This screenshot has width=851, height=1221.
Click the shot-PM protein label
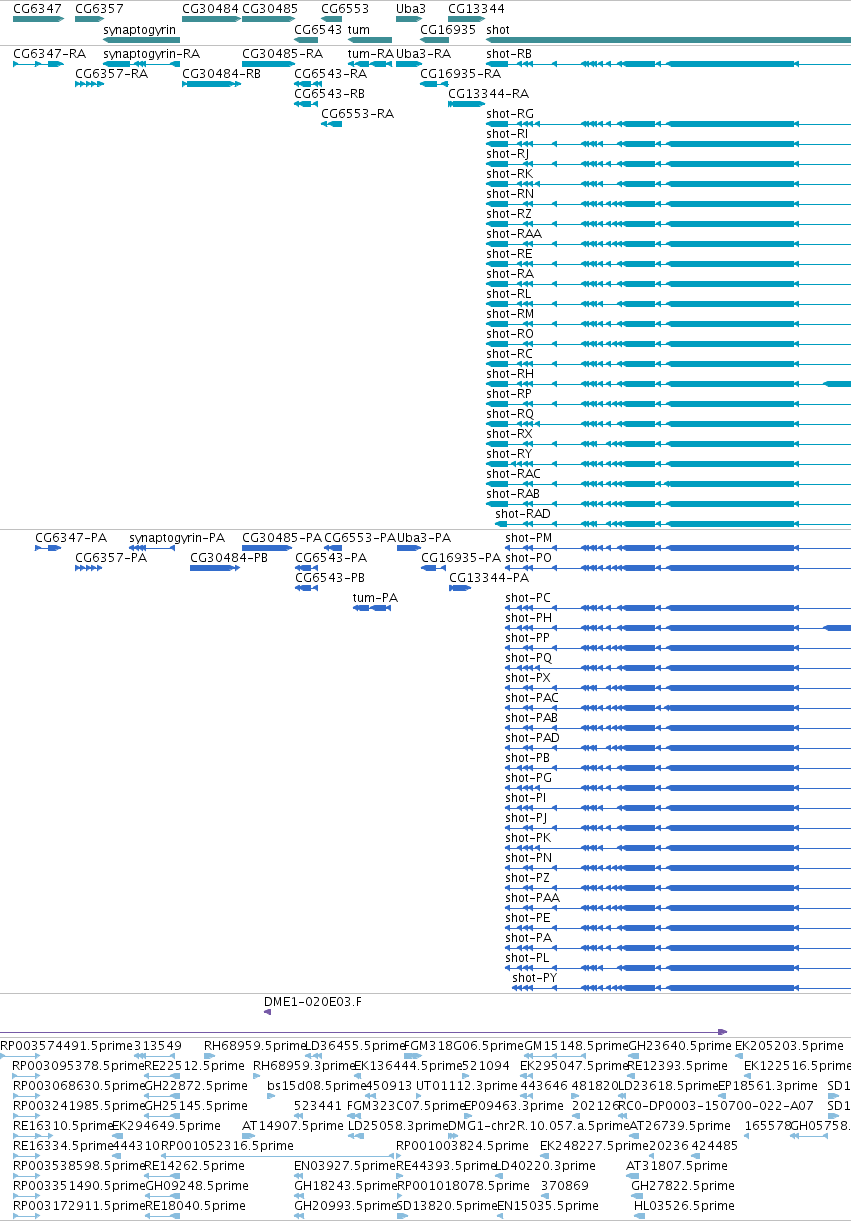529,538
